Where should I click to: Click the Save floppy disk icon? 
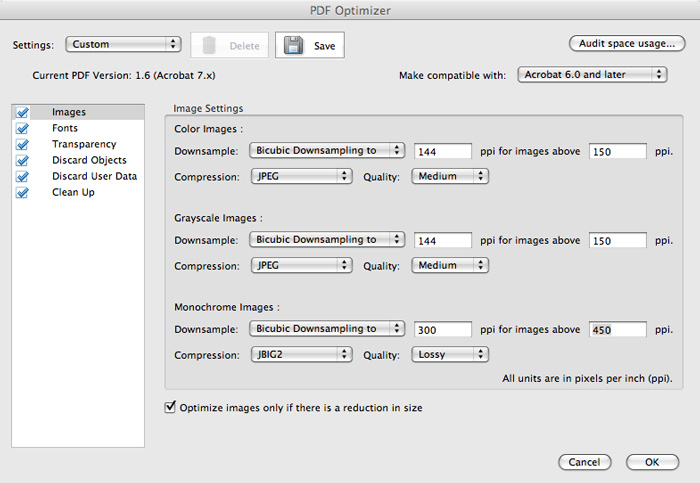[292, 45]
